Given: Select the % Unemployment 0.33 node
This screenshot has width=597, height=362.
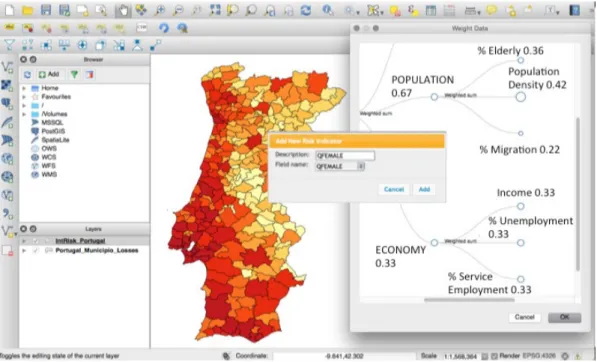Looking at the screenshot, I should pyautogui.click(x=520, y=242).
